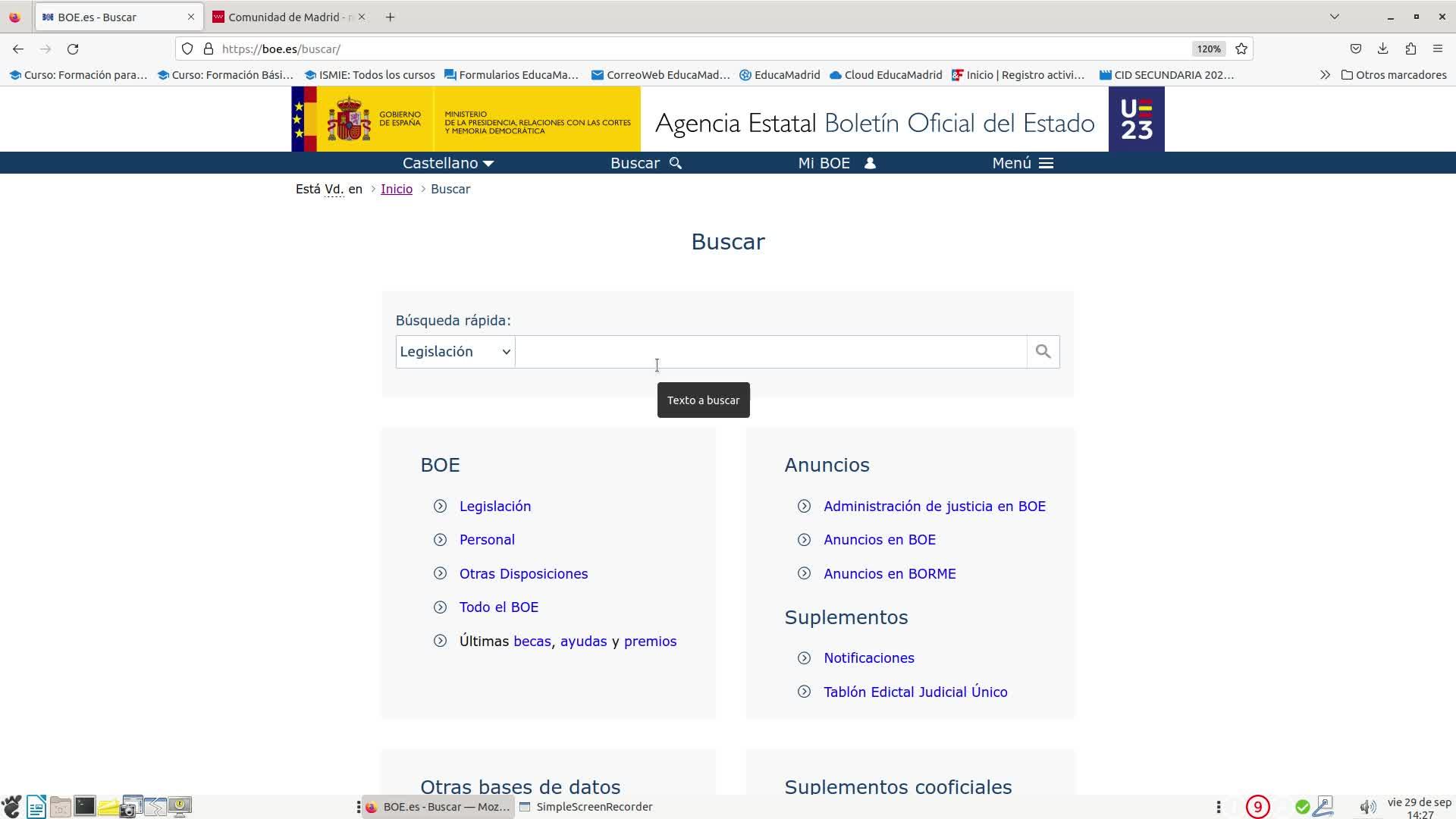
Task: Expand the Castellano language selector
Action: click(448, 163)
